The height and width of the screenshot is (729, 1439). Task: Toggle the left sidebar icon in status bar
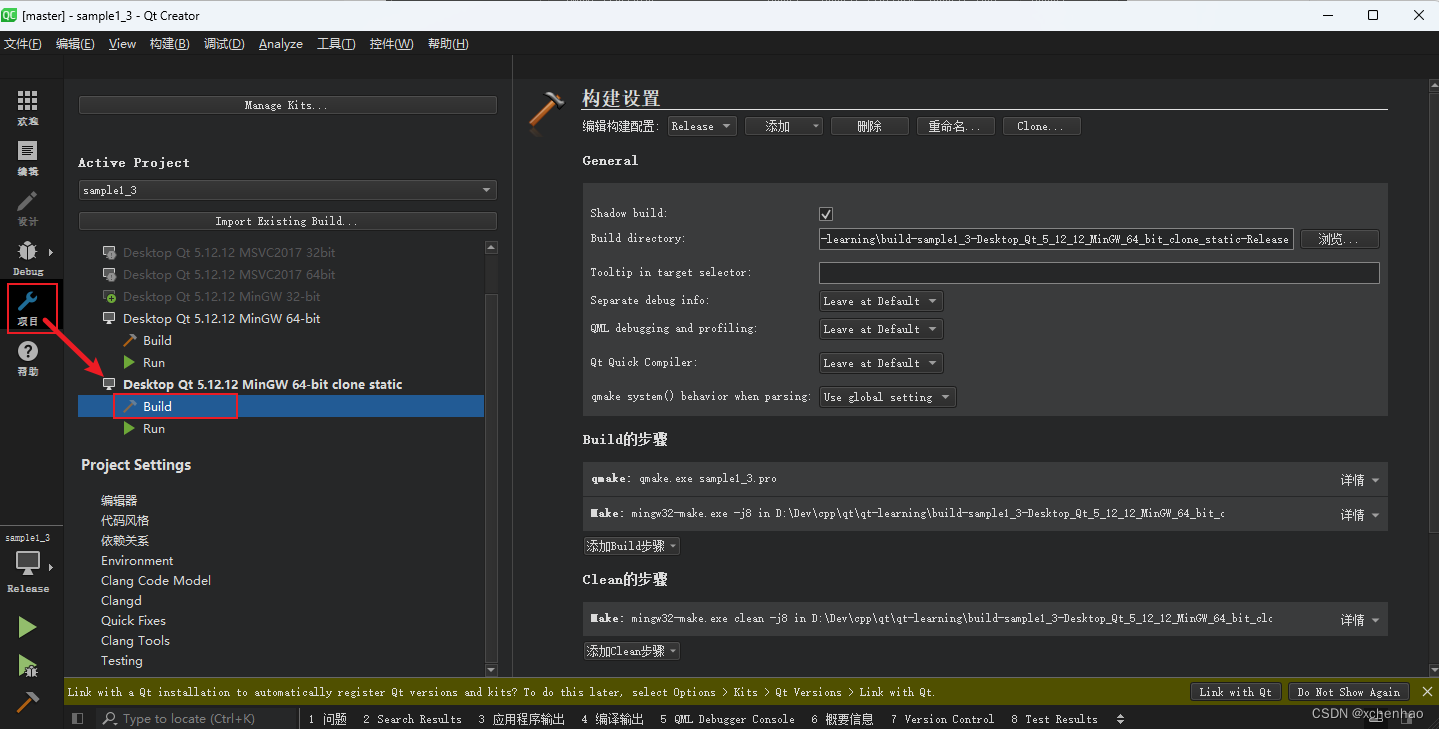pyautogui.click(x=78, y=718)
